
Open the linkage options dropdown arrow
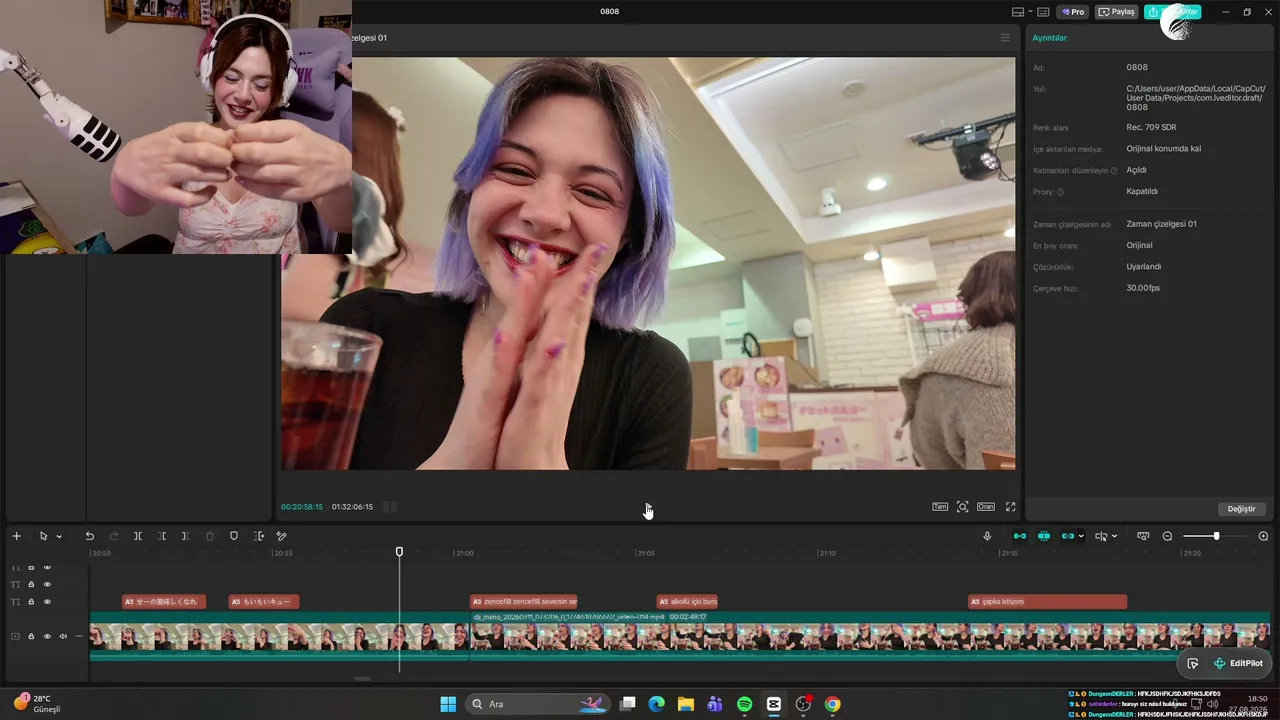1081,537
